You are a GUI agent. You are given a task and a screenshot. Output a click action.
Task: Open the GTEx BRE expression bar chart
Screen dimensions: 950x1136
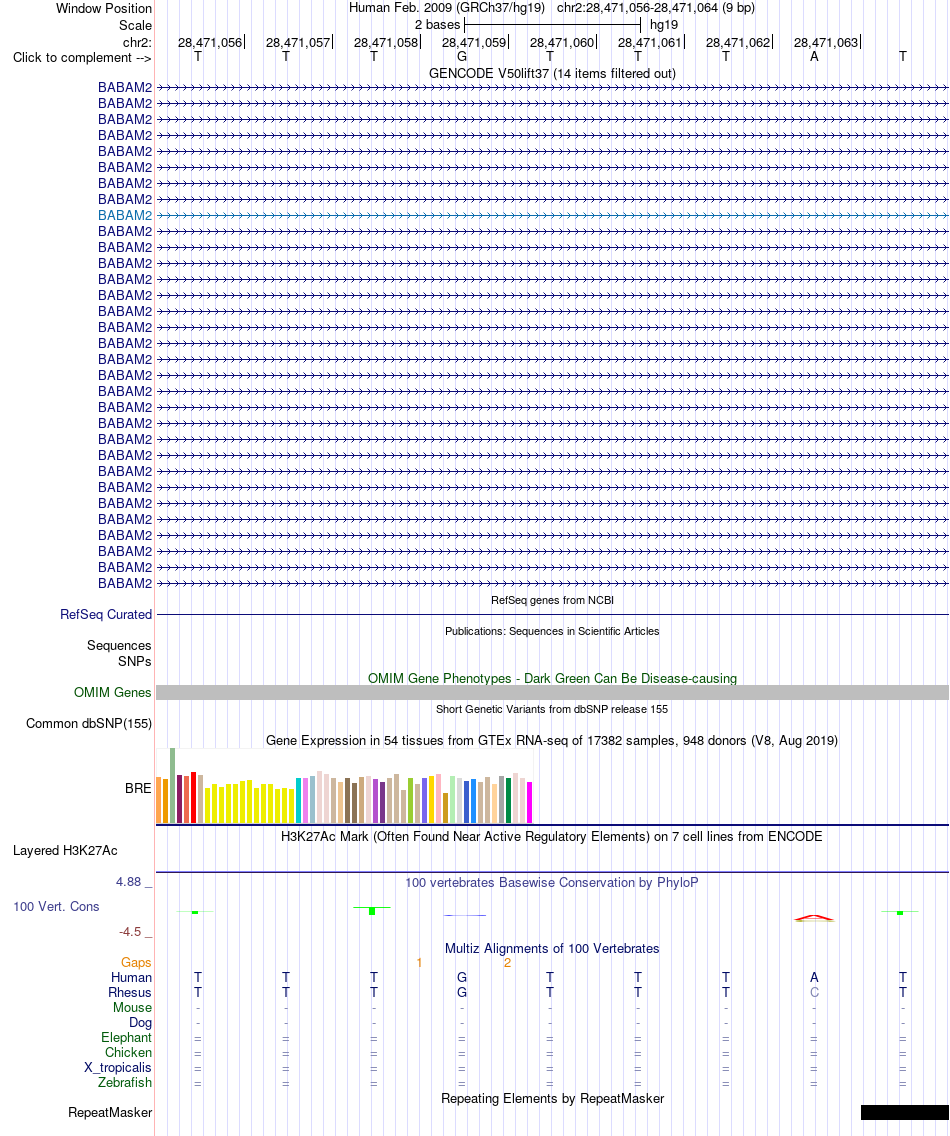pyautogui.click(x=344, y=786)
